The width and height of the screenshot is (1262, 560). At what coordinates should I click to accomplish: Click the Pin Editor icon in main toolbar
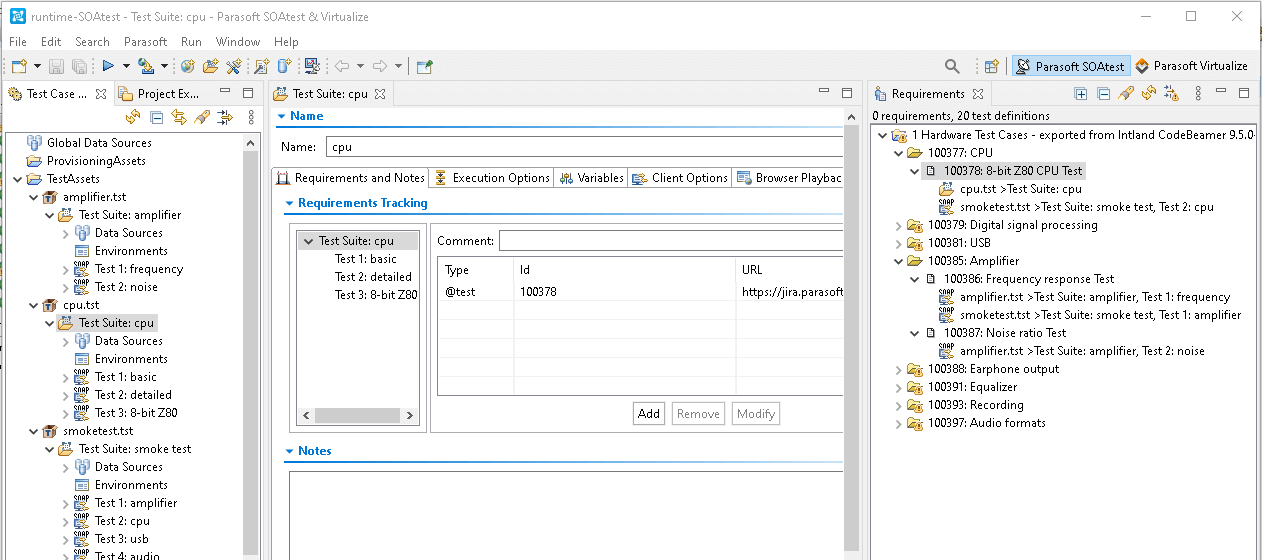[425, 66]
